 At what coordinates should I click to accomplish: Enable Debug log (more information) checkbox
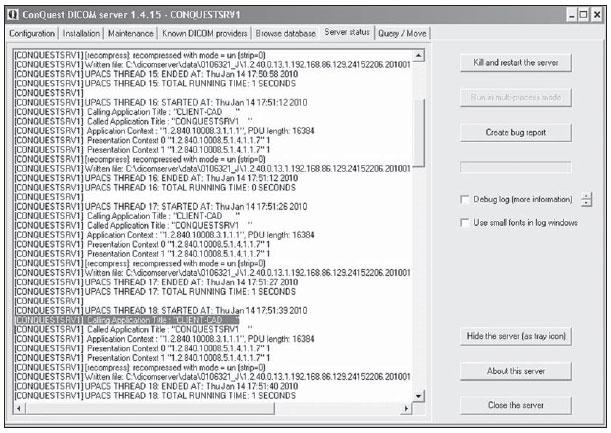pos(464,200)
